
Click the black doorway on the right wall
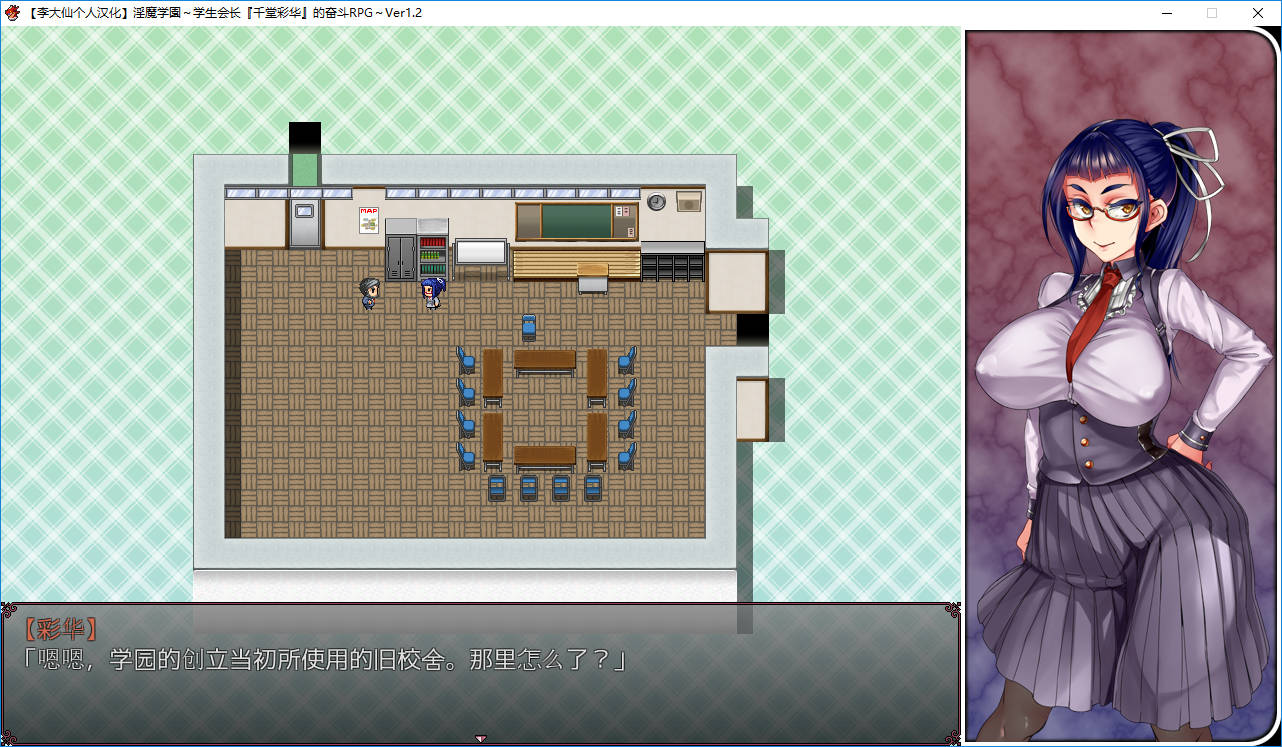tap(752, 330)
